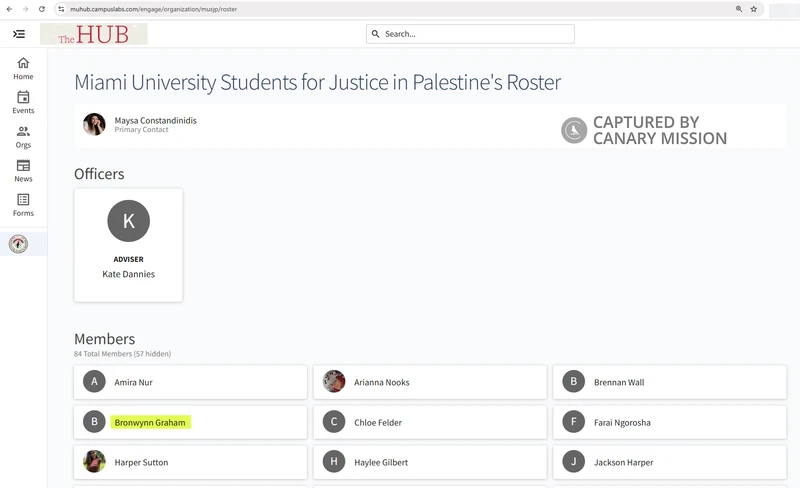Click the Officers section heading

[x=99, y=174]
